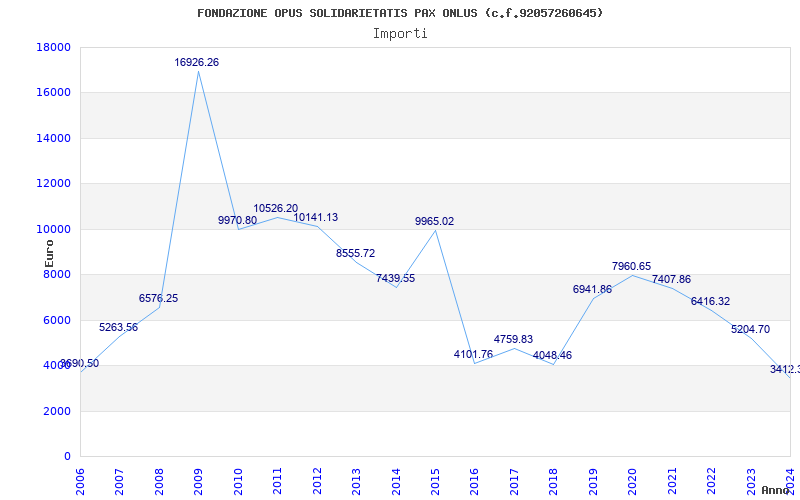This screenshot has height=500, width=800.
Task: Click the 10526.20 data label
Action: click(x=276, y=208)
